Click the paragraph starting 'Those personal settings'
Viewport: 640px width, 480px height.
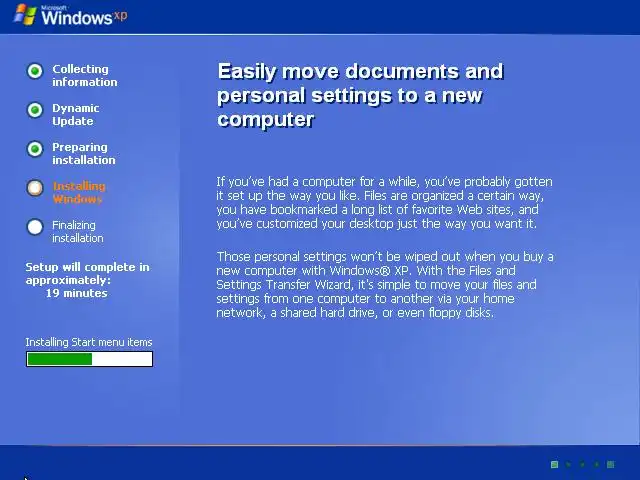[385, 284]
